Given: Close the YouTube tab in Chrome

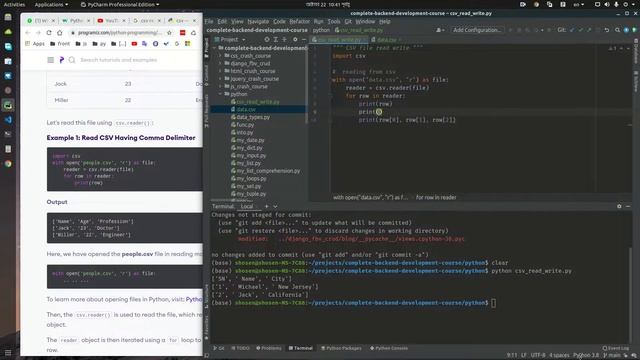Looking at the screenshot, I should 124,20.
